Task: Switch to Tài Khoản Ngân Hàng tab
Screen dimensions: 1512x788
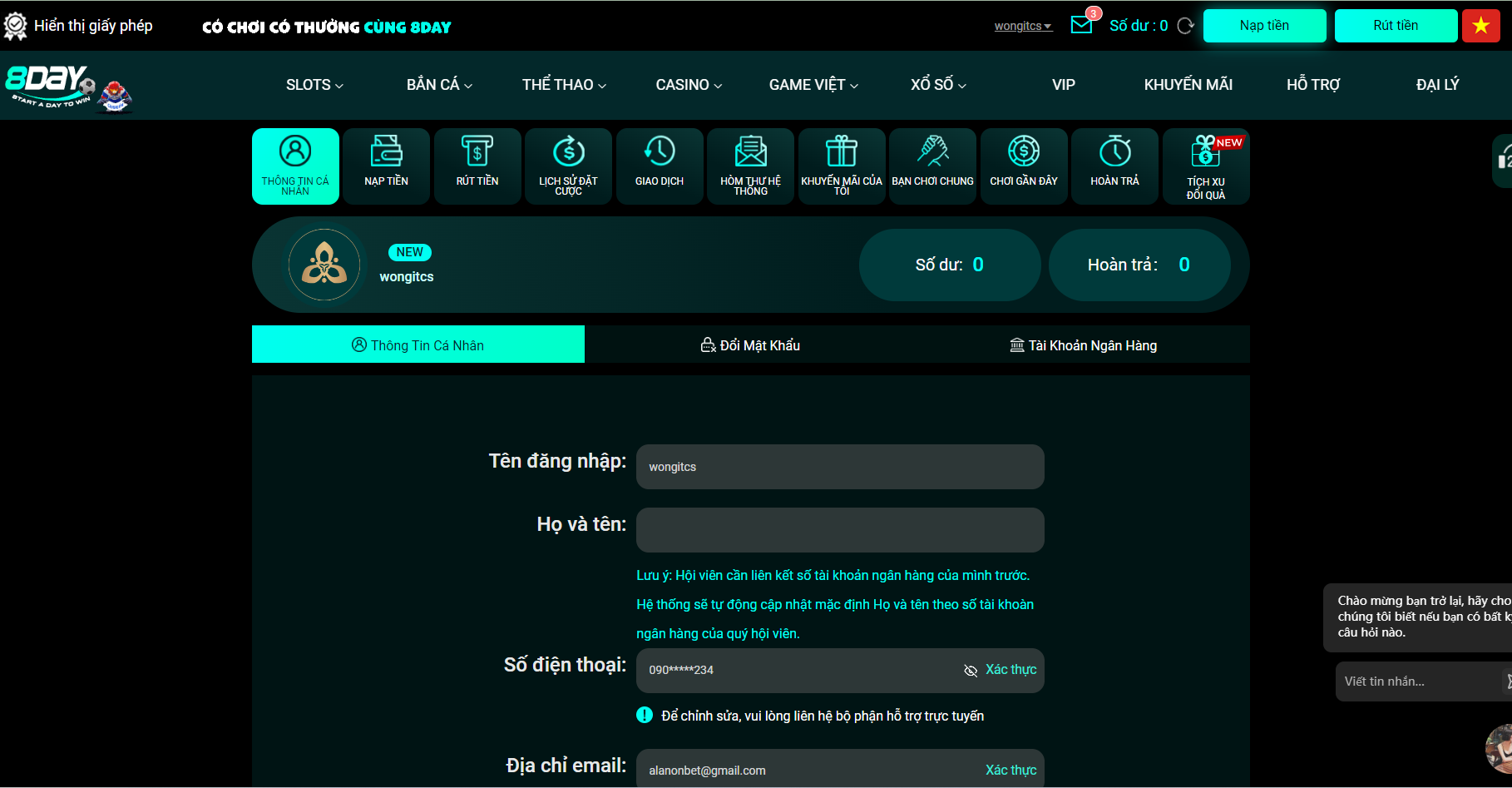Action: point(1083,344)
